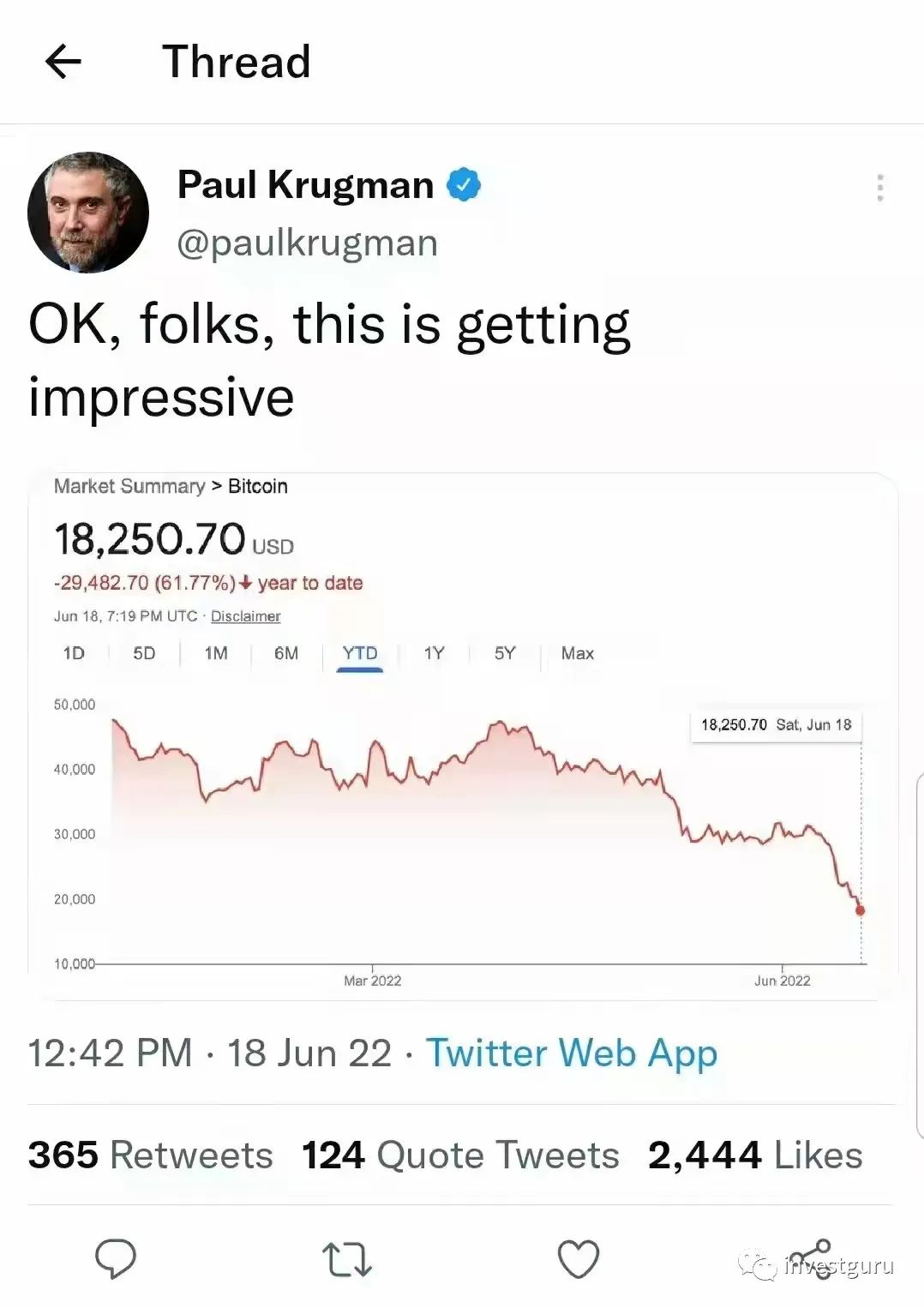Click the Twitter Web App link

[571, 1053]
